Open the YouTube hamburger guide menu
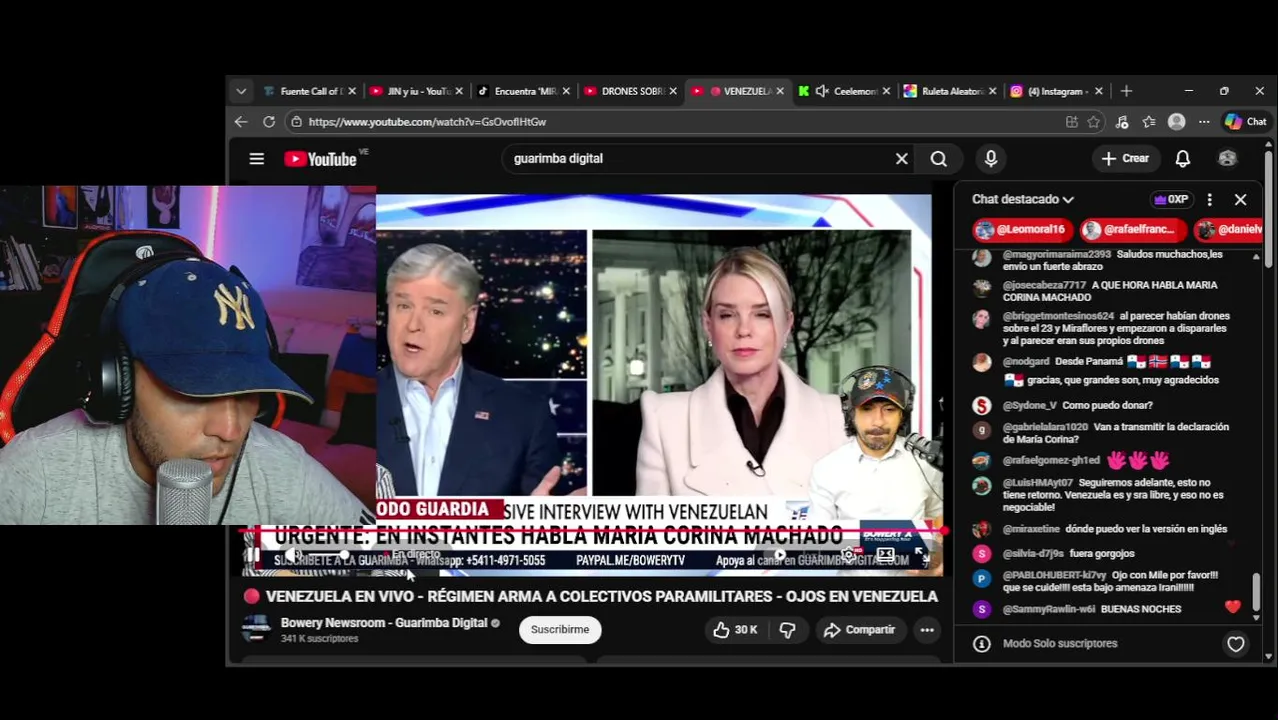Image resolution: width=1278 pixels, height=720 pixels. 257,159
